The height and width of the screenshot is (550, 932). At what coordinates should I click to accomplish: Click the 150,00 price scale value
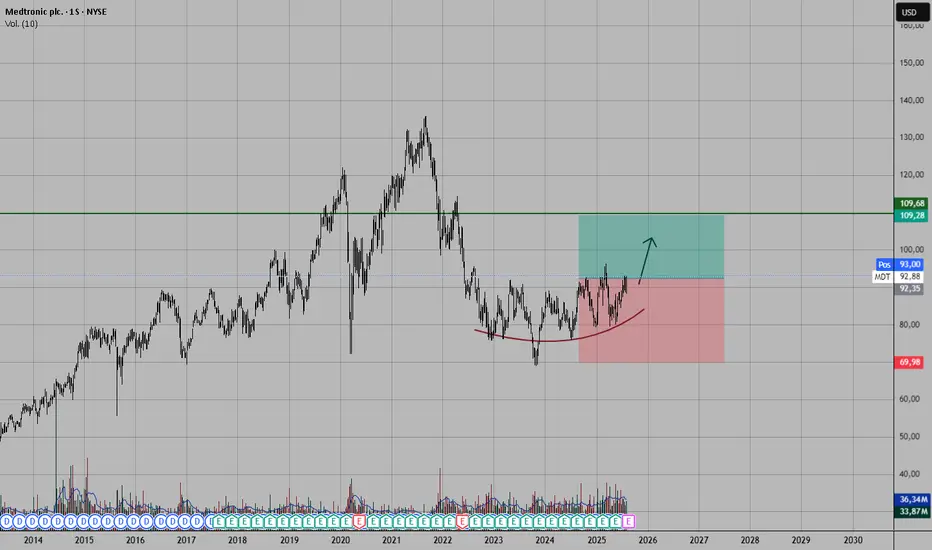(x=911, y=62)
